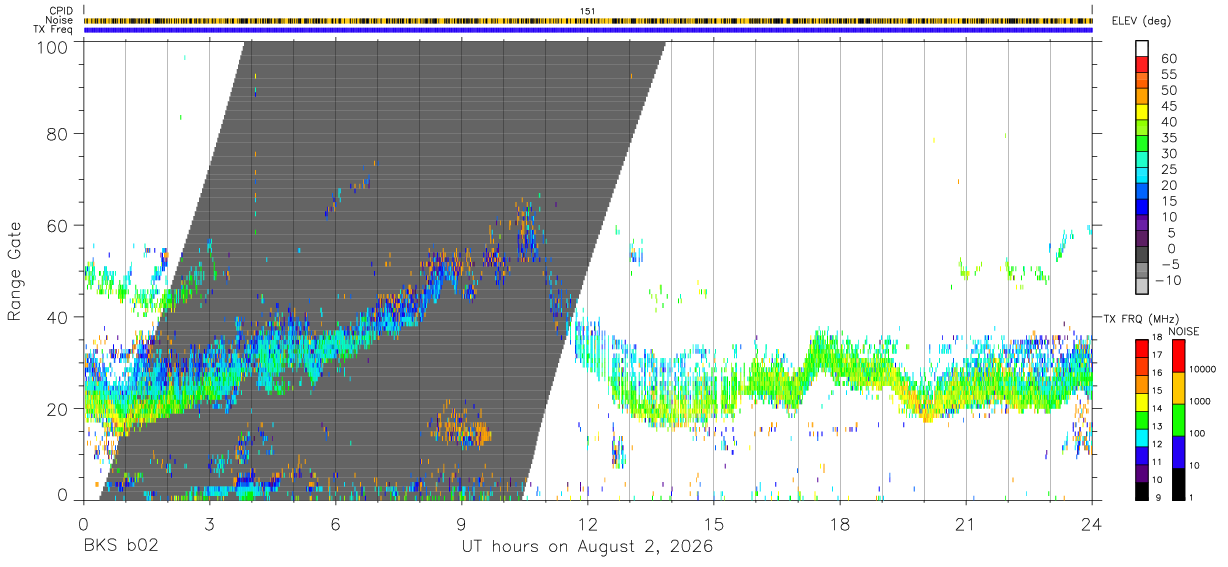The height and width of the screenshot is (567, 1228).
Task: Click the light gray -10 elevation swatch
Action: pyautogui.click(x=1142, y=286)
